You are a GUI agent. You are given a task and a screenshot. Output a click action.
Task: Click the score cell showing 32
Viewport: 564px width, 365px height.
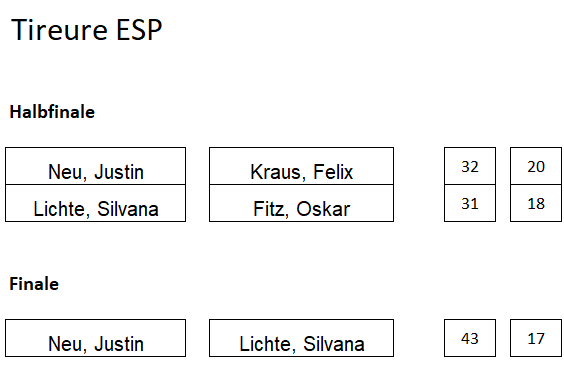click(x=470, y=166)
